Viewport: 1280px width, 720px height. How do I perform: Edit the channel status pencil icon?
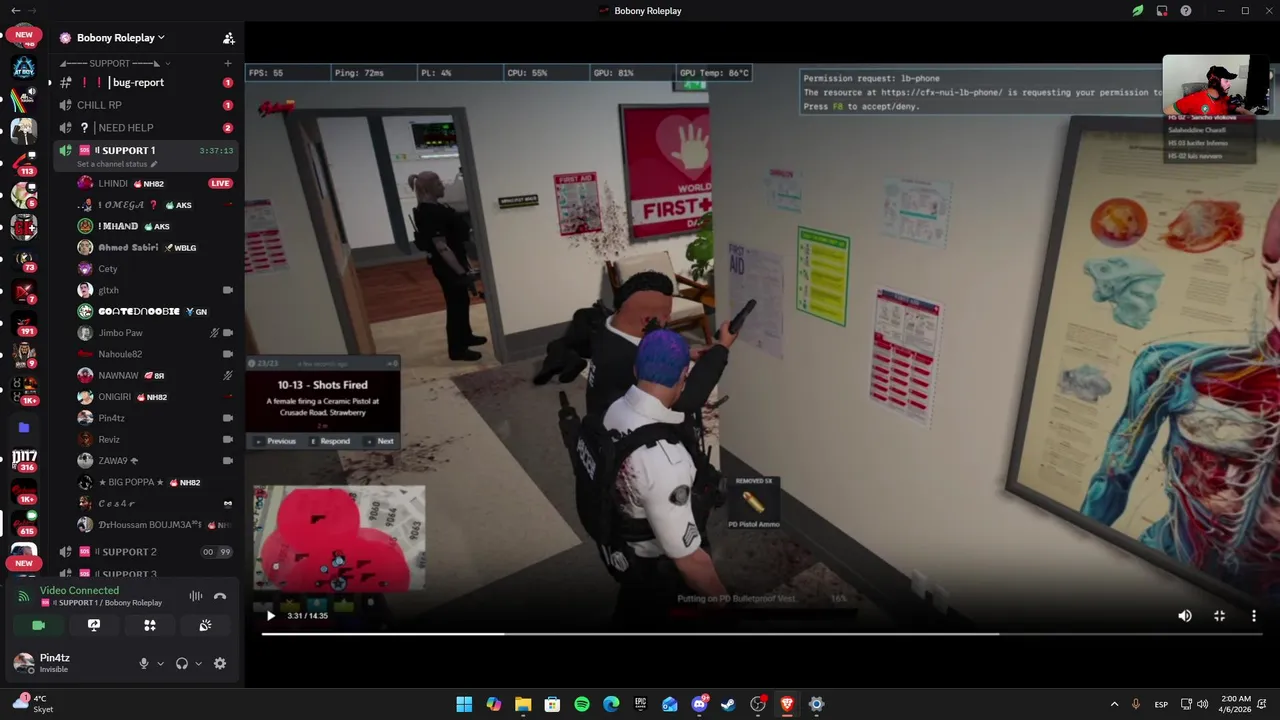(x=154, y=164)
